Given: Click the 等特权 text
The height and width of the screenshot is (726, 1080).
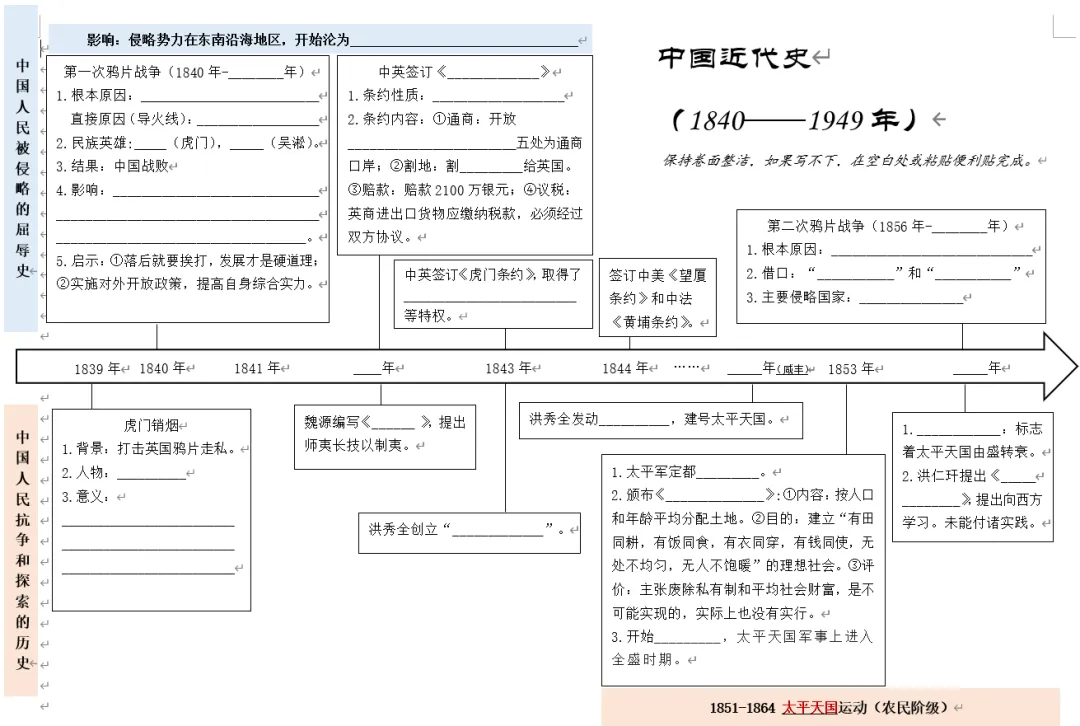Looking at the screenshot, I should point(428,315).
